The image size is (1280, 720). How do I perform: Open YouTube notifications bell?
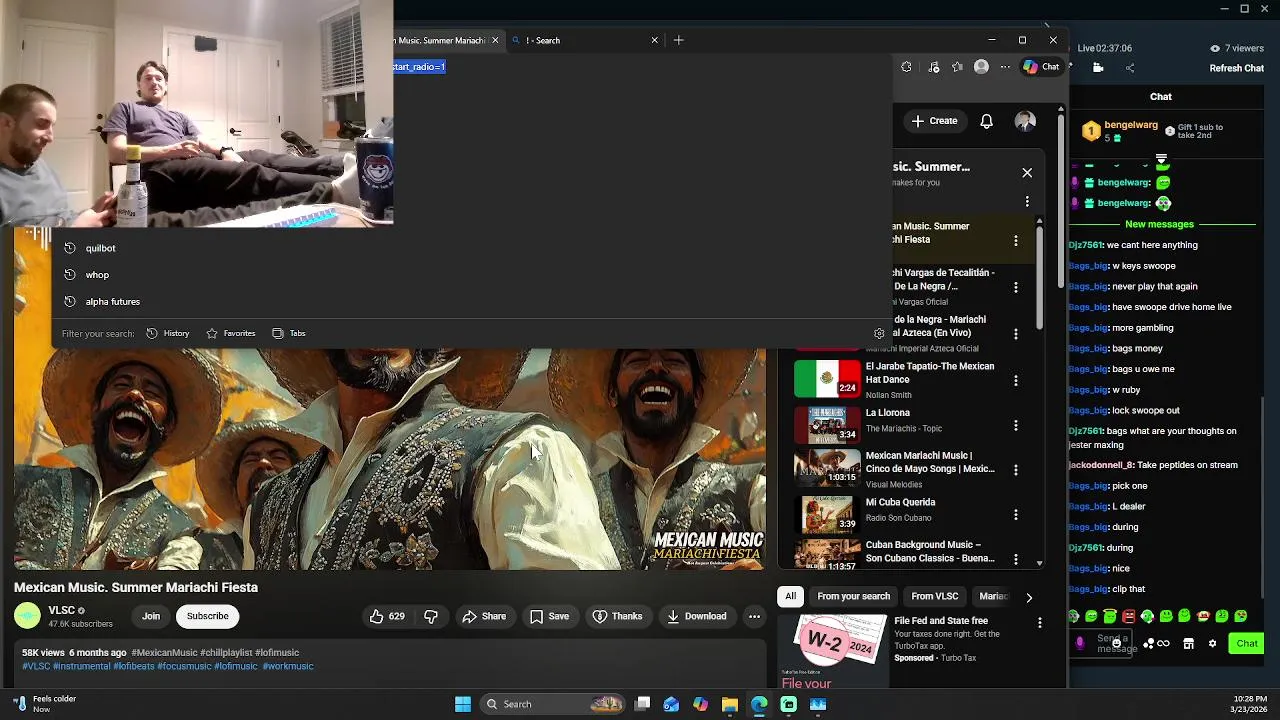pos(986,121)
